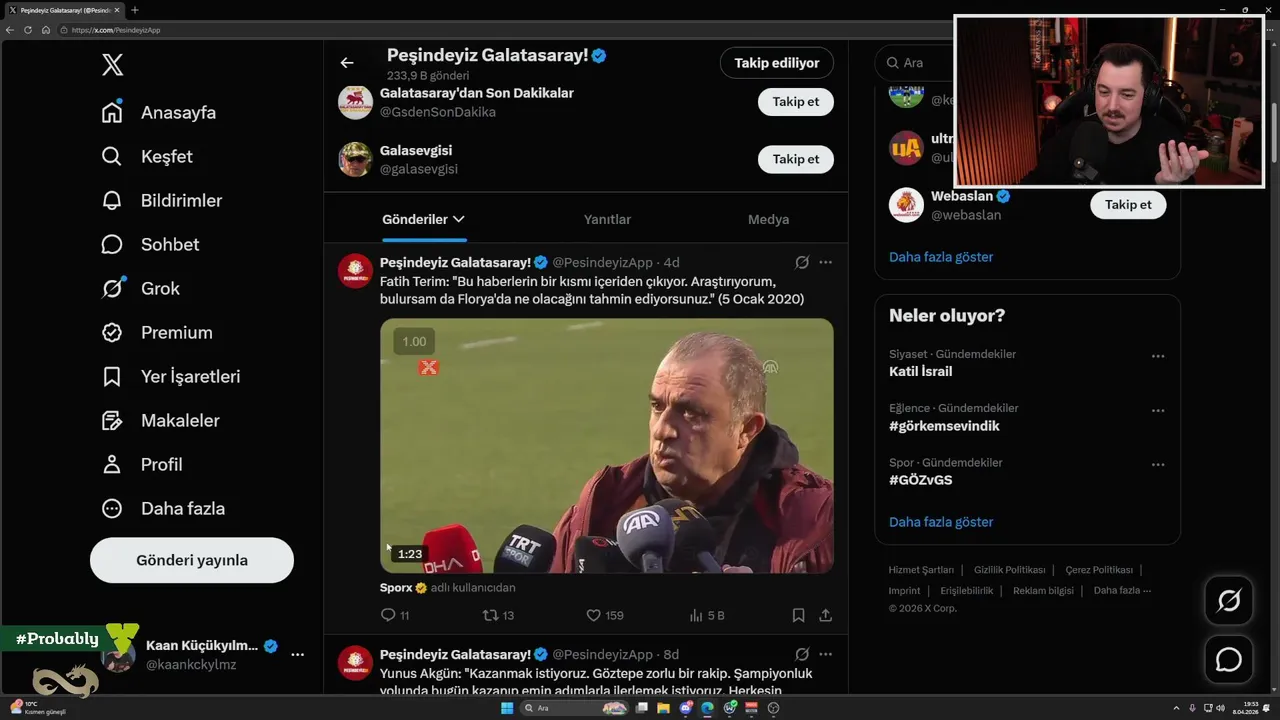Click the X logo in sidebar
1280x720 pixels.
pyautogui.click(x=113, y=65)
